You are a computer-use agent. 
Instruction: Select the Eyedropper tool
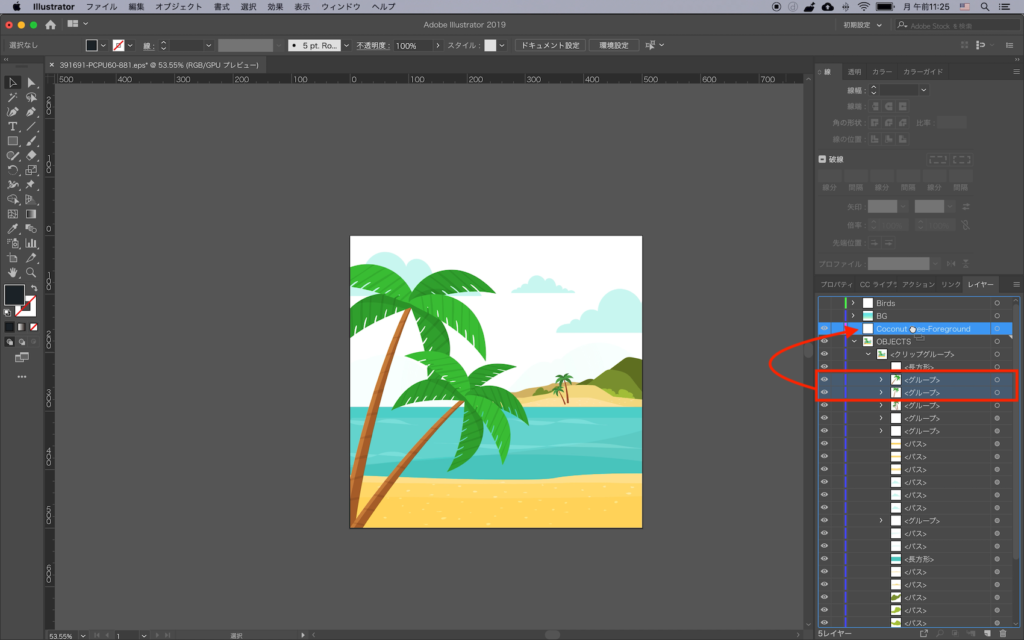pos(13,228)
